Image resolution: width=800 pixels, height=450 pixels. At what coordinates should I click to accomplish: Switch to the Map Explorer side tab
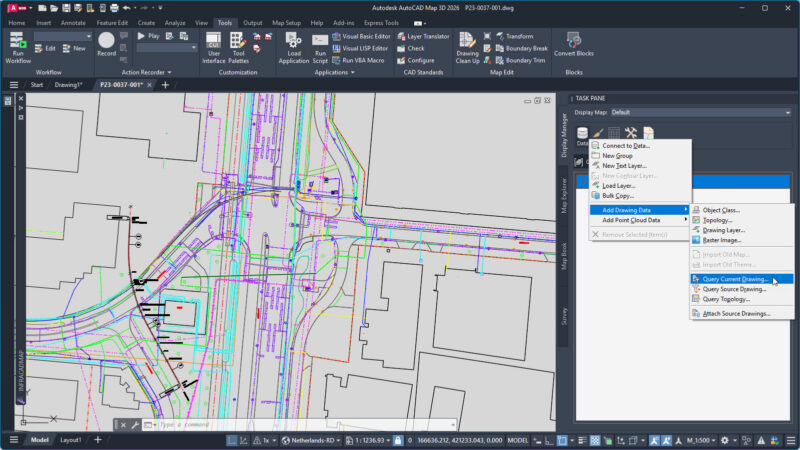564,195
